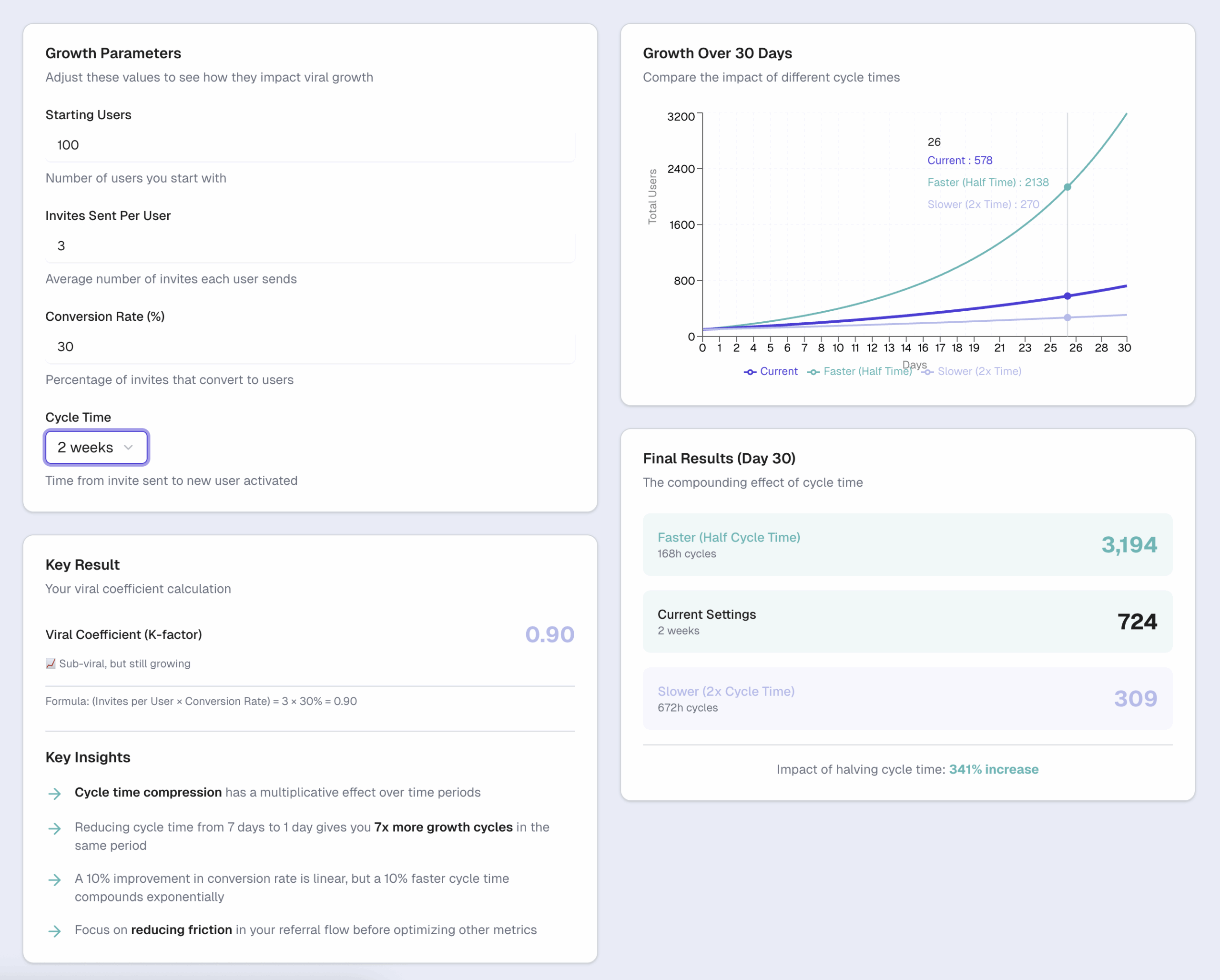
Task: Click the arrow icon beside the 7x growth cycles insight
Action: click(55, 828)
